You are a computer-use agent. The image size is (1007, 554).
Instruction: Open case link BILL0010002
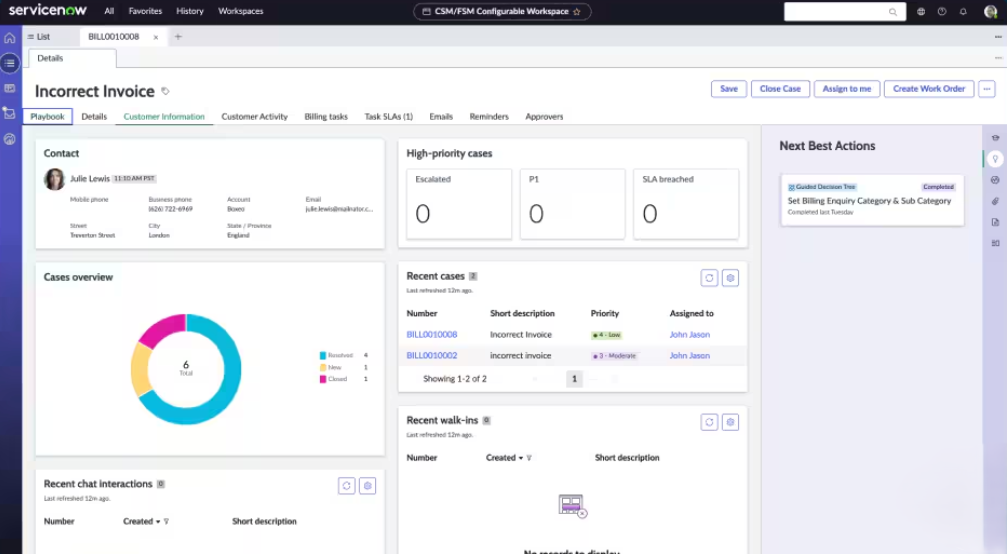click(x=432, y=356)
